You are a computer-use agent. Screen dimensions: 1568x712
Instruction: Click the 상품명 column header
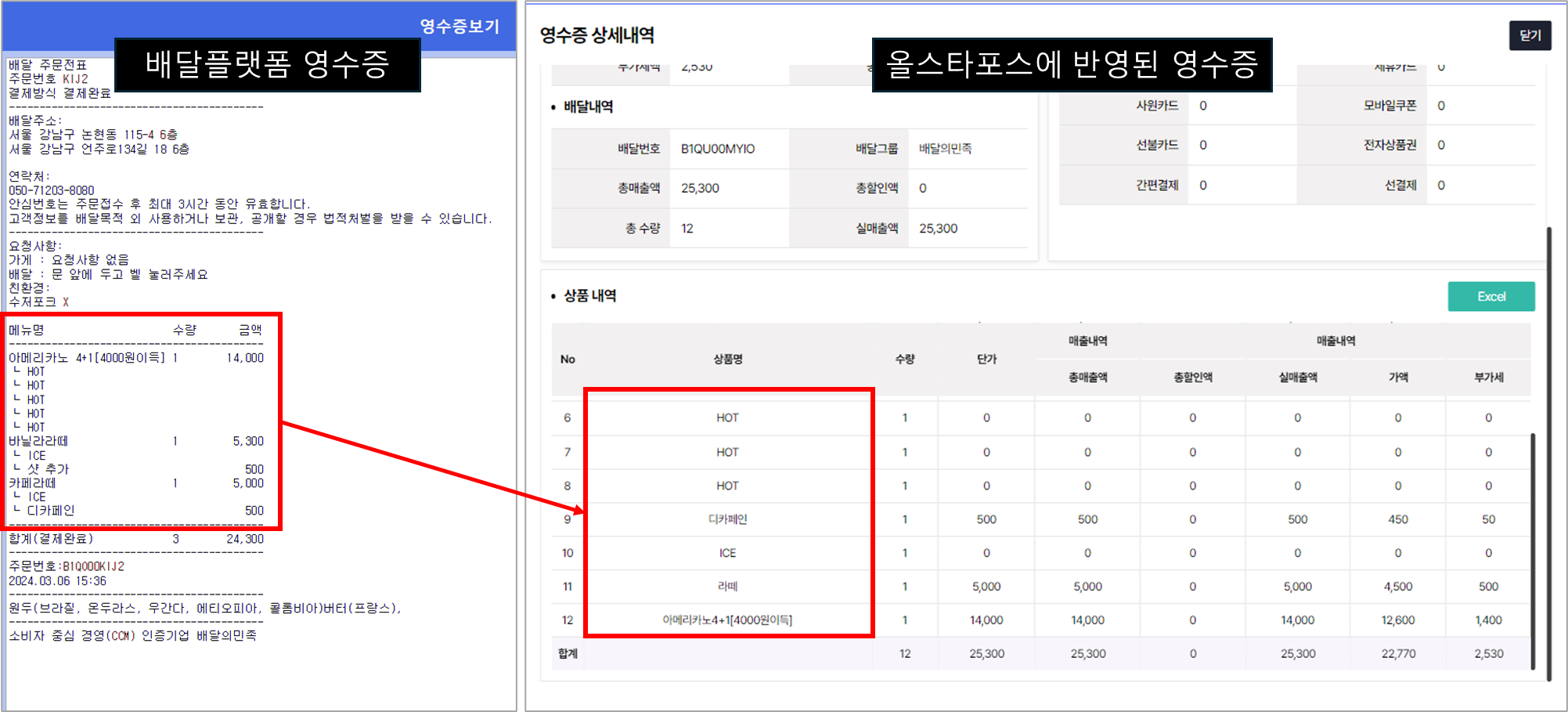(x=727, y=360)
